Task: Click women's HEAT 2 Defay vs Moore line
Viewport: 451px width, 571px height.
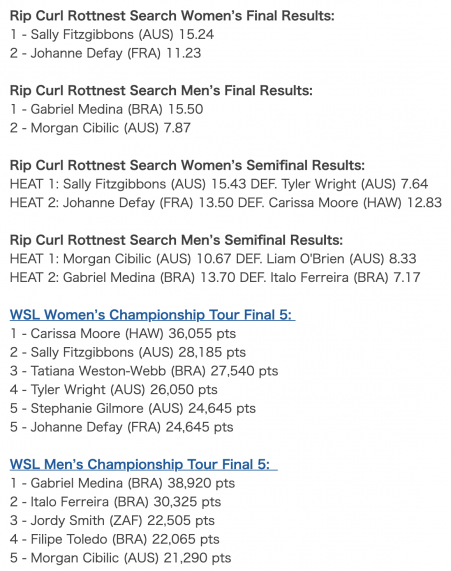Action: point(226,203)
